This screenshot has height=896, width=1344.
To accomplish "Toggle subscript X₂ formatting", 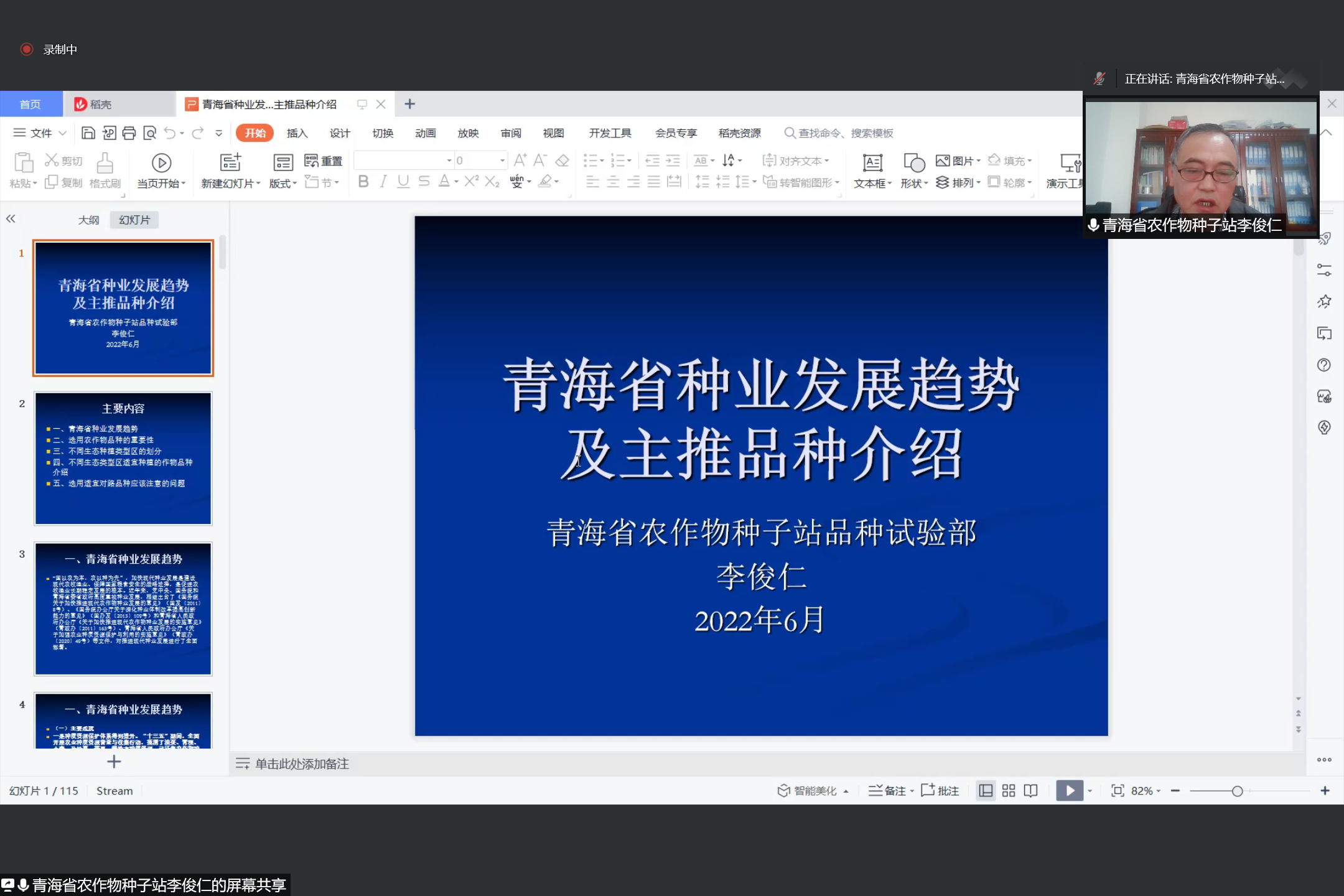I will point(492,182).
